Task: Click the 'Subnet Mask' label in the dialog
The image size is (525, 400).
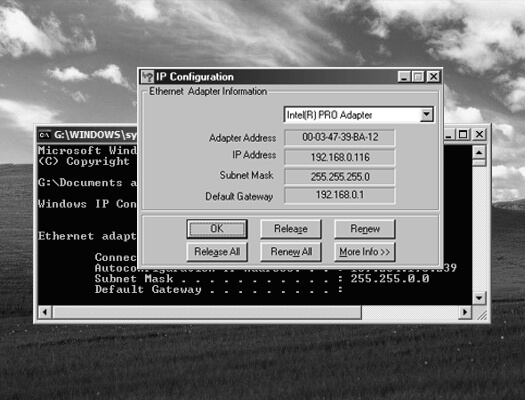Action: point(246,175)
